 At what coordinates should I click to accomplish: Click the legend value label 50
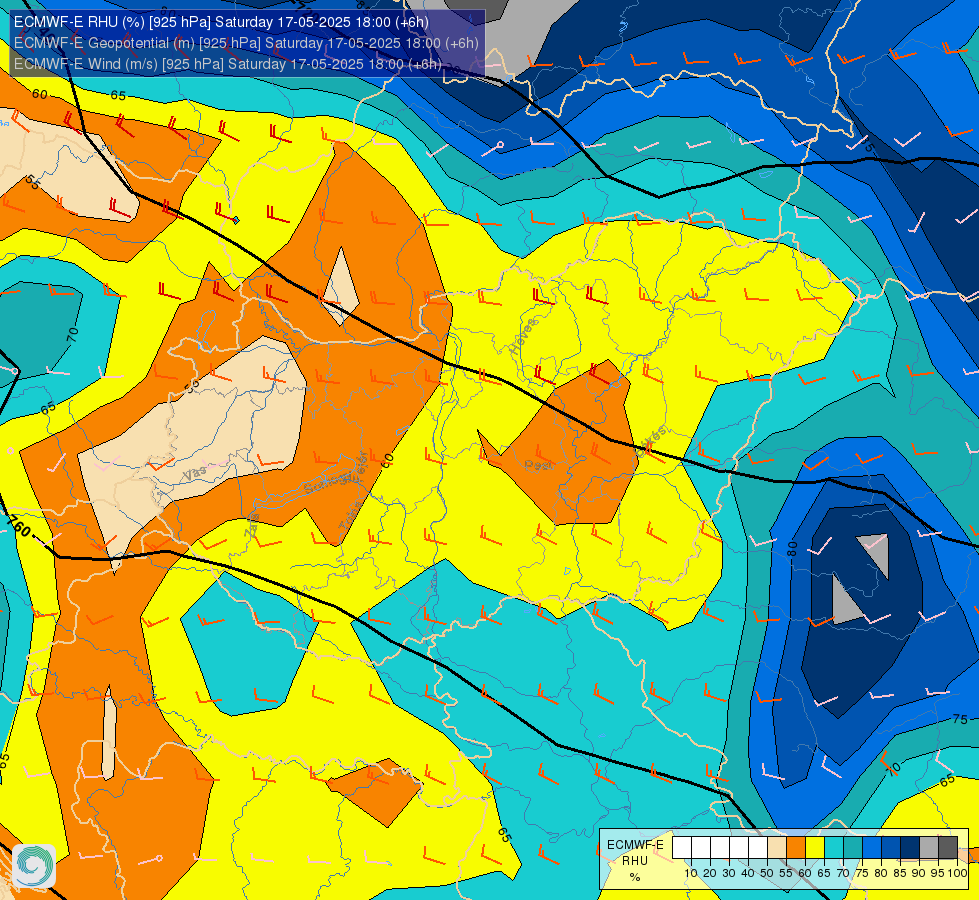tap(767, 873)
